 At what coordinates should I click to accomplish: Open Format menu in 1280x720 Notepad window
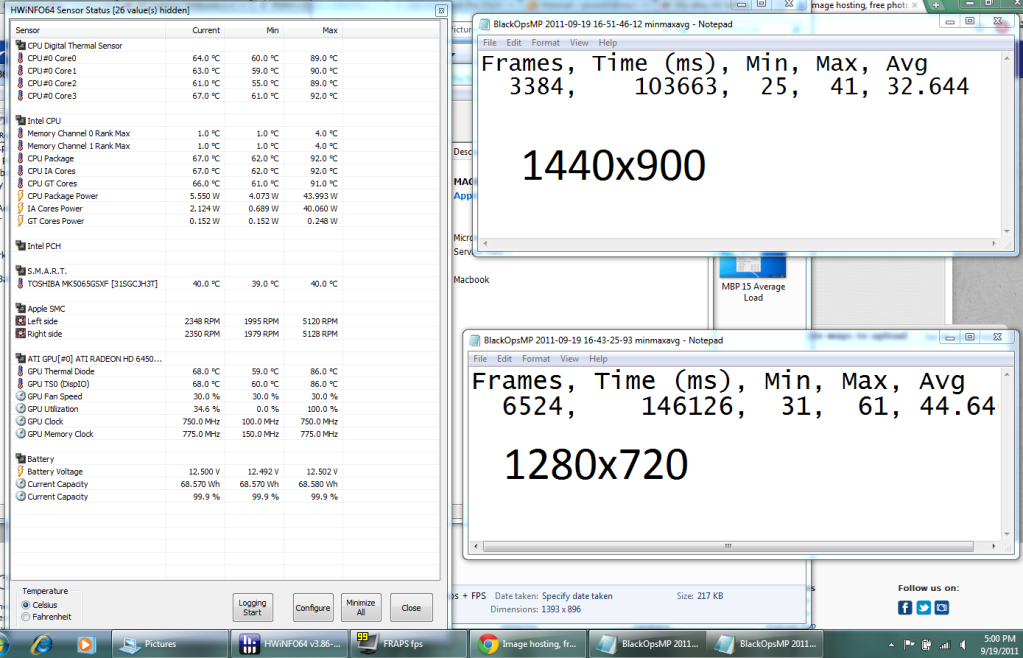(536, 359)
